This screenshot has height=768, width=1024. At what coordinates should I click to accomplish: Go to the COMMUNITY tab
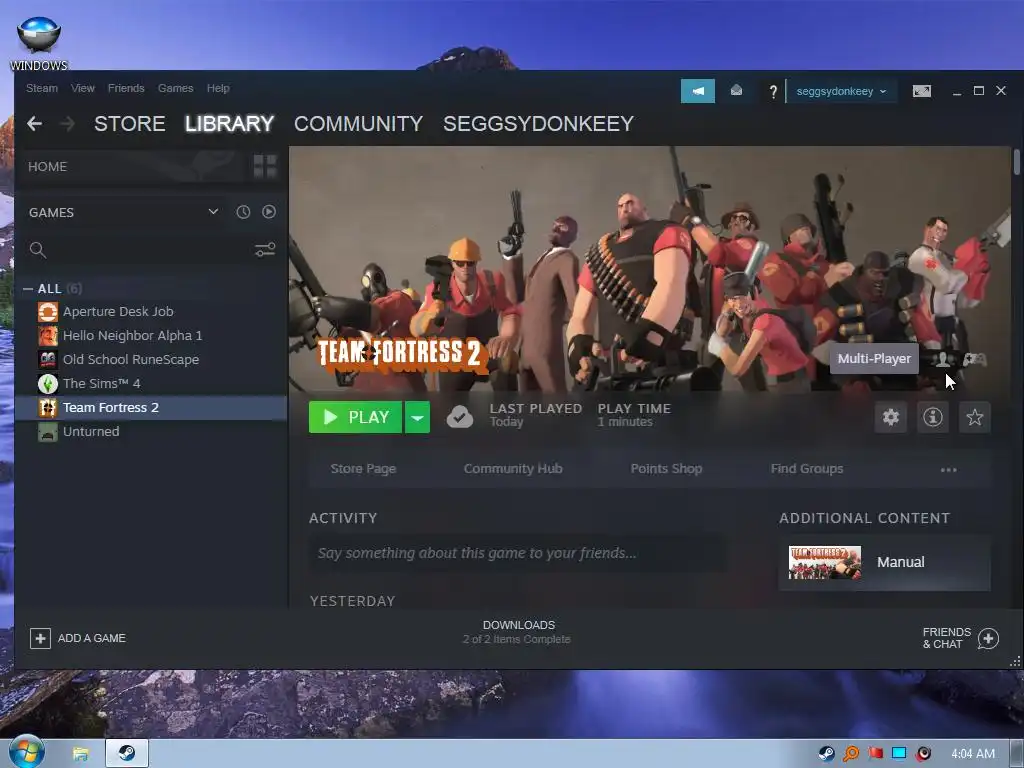[359, 123]
